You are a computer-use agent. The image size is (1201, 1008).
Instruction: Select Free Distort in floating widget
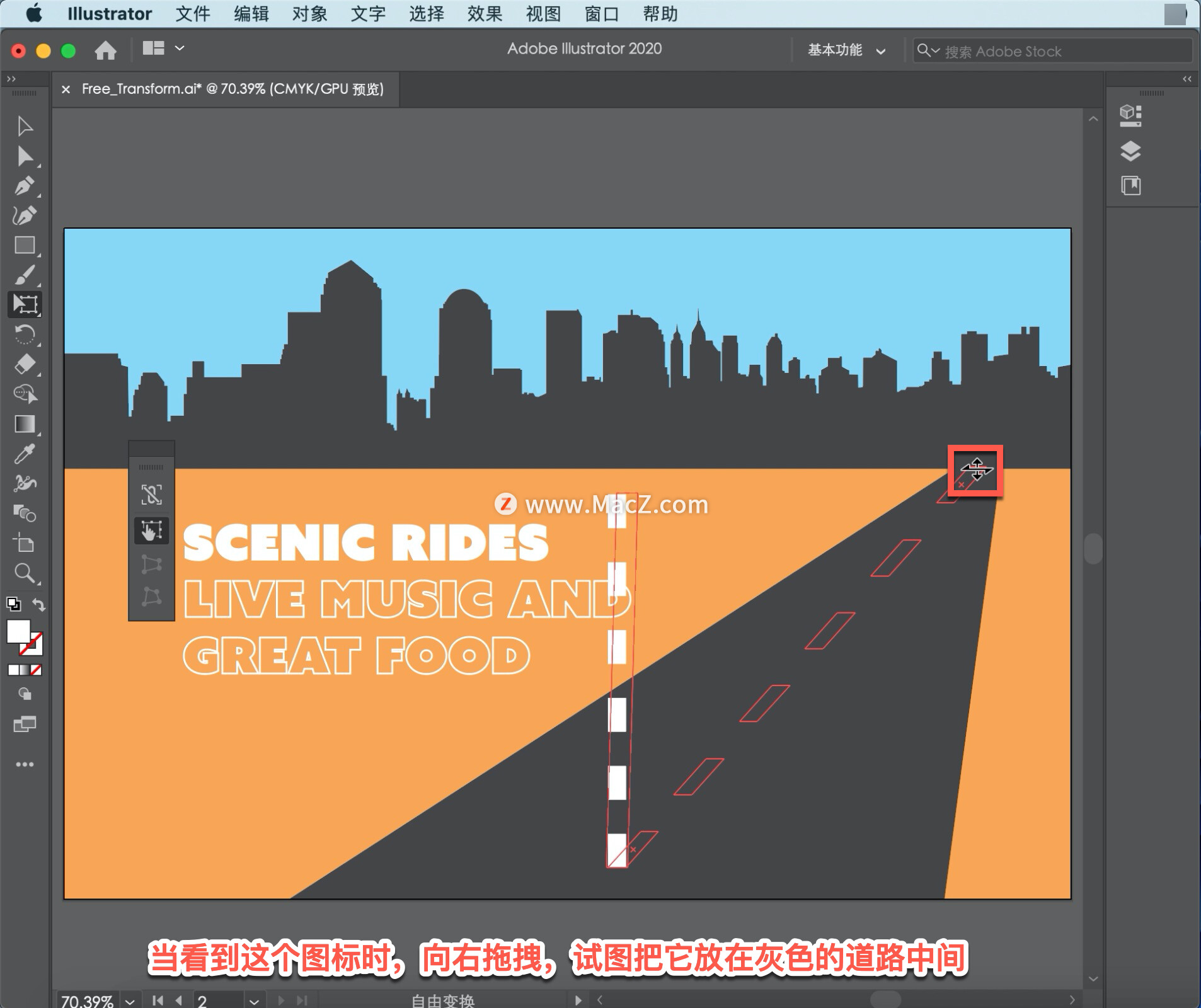[151, 596]
